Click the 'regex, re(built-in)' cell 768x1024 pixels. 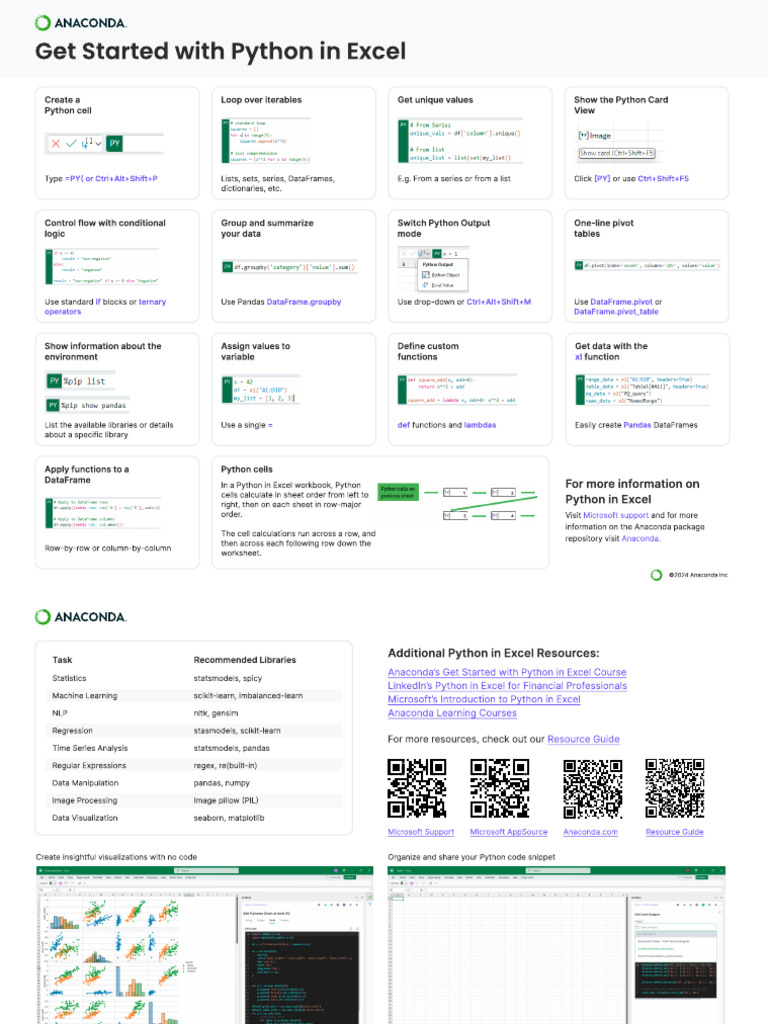(225, 765)
